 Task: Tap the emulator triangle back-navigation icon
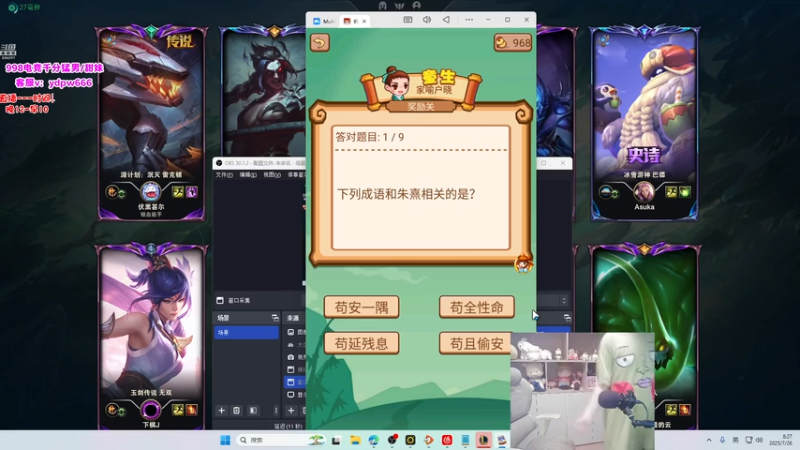446,20
